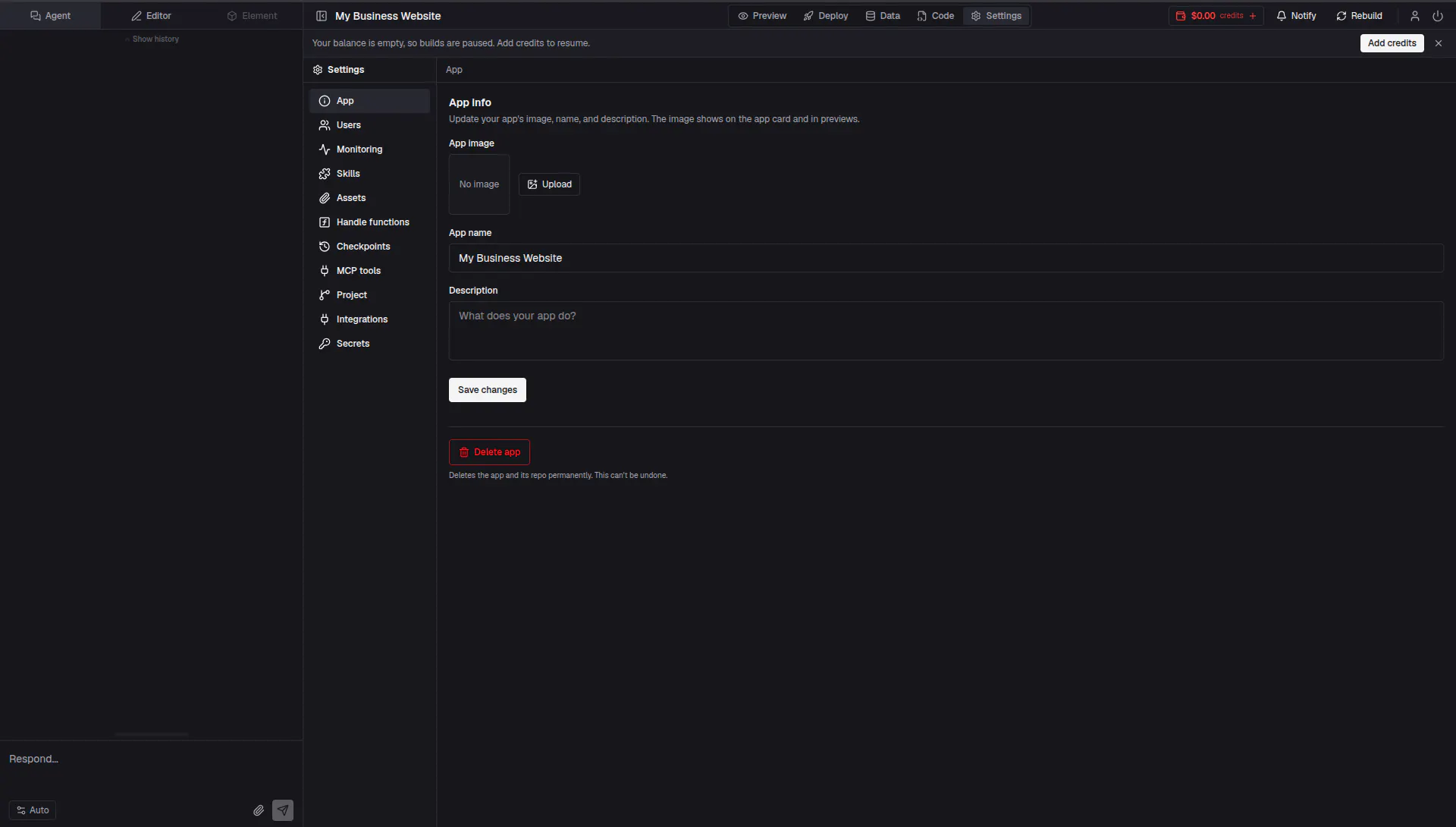Select App in settings sidebar
Viewport: 1456px width, 827px height.
(x=369, y=101)
